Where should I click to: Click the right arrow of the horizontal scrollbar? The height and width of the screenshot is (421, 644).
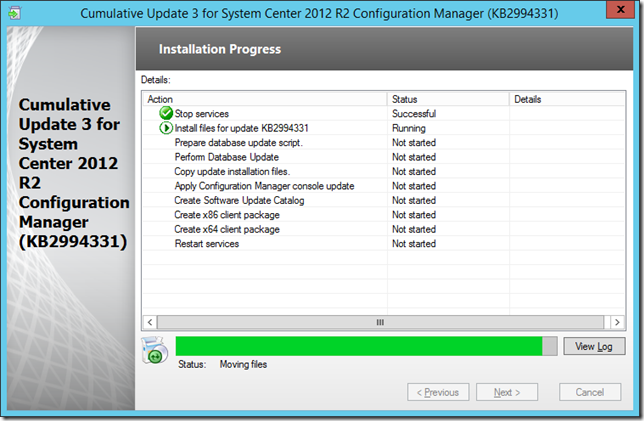click(617, 322)
